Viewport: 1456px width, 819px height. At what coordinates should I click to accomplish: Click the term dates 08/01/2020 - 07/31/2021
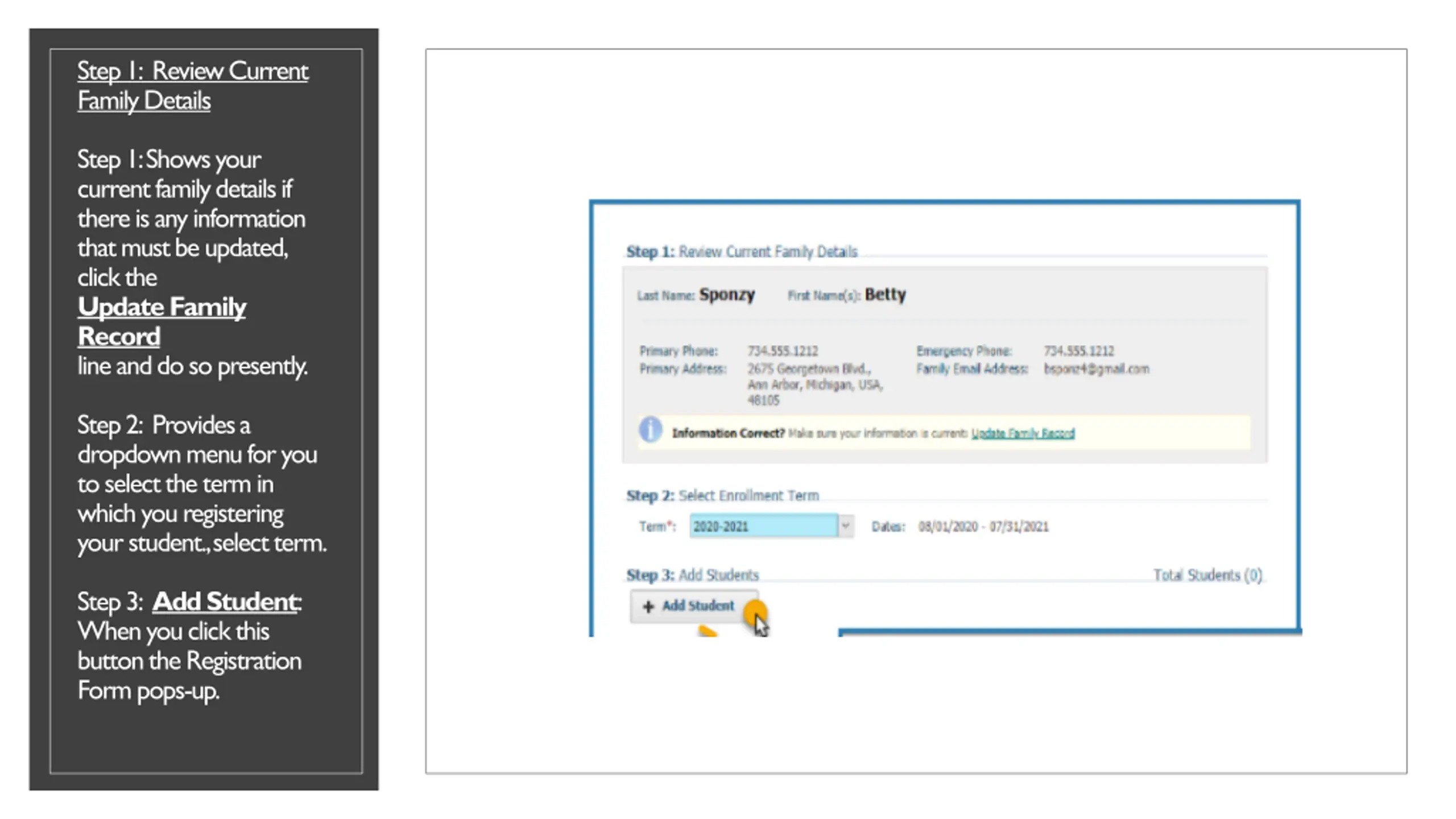click(983, 527)
